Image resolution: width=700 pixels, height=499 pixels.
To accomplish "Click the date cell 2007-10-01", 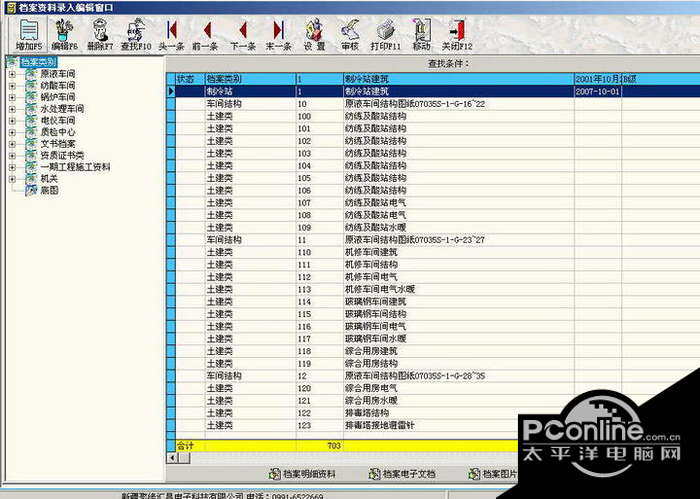I will click(x=597, y=91).
